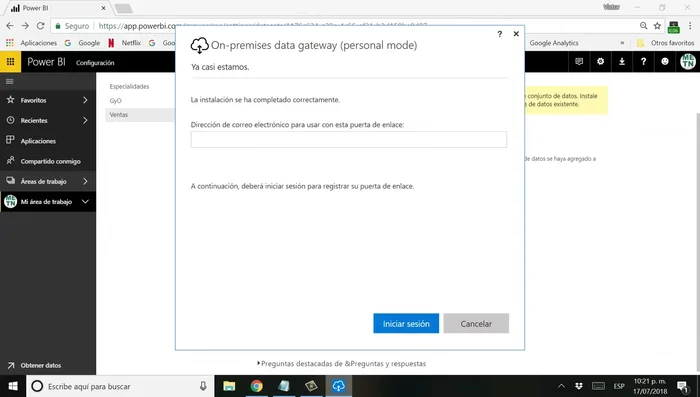Open the feedback smiley icon
Viewport: 700px width, 397px height.
click(665, 62)
